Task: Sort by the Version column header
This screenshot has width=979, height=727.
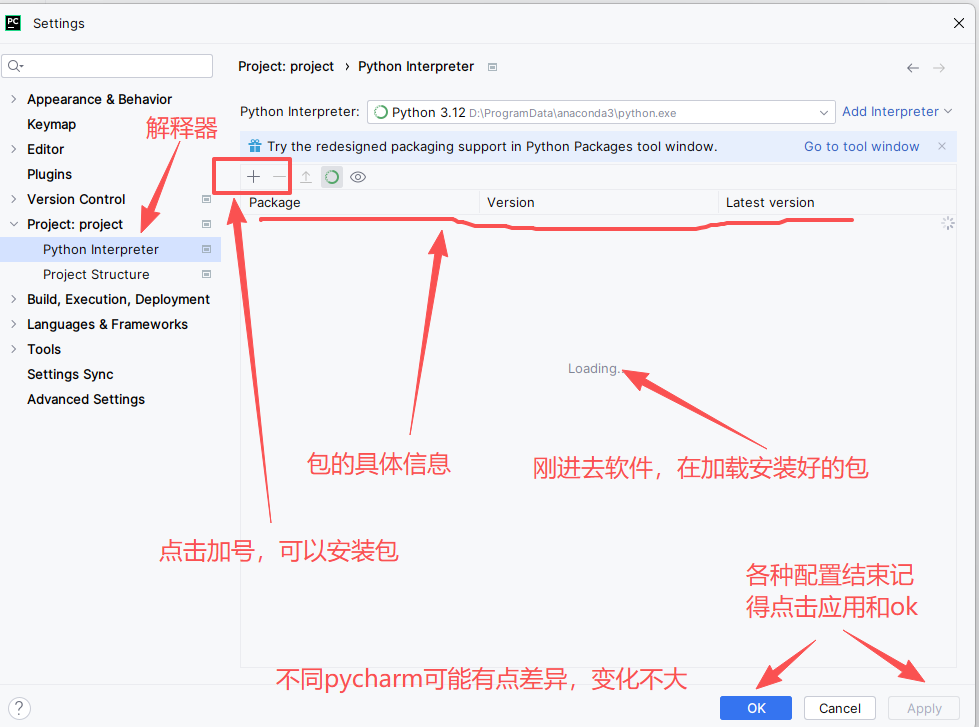Action: (599, 202)
